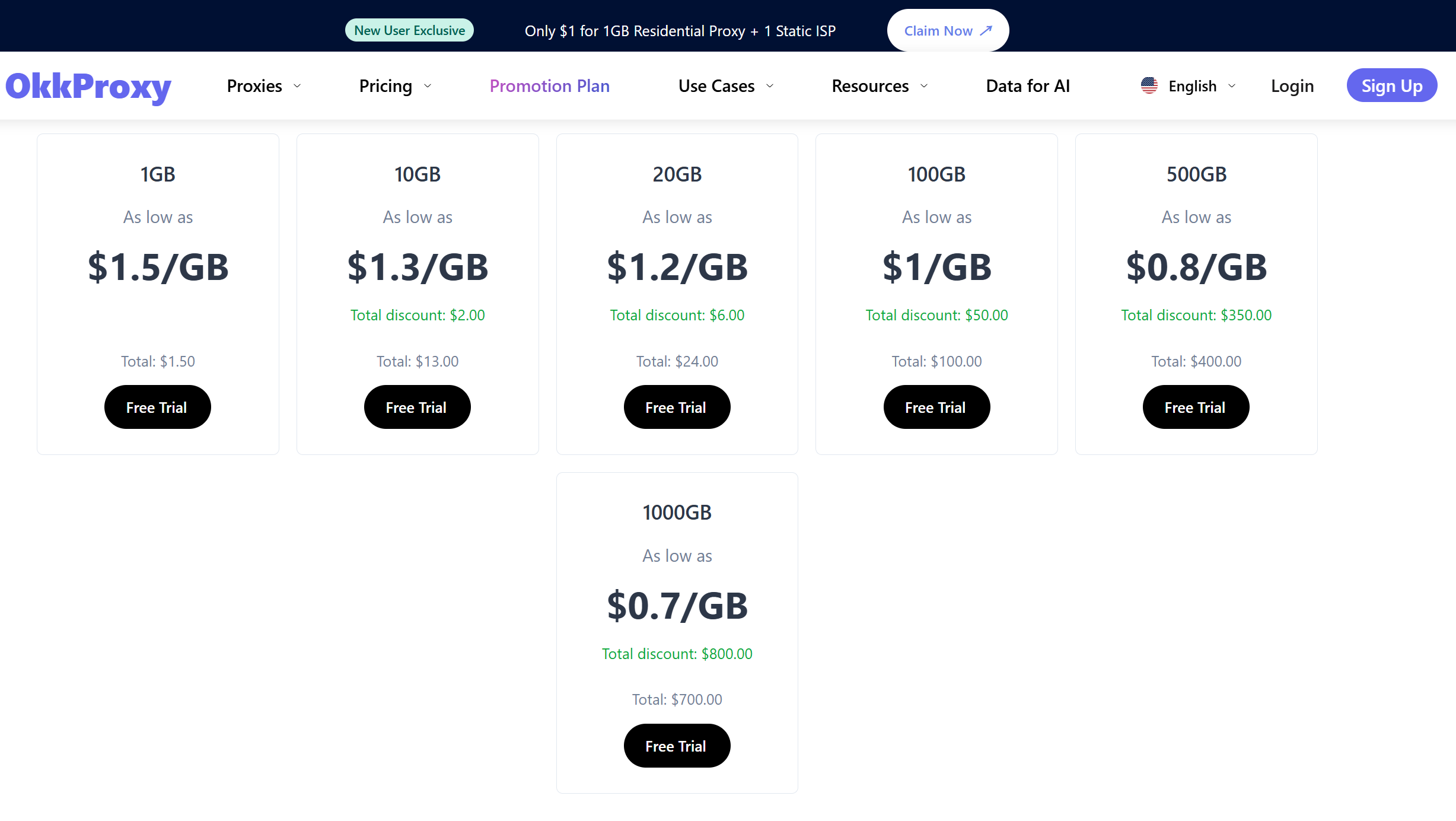The image size is (1456, 821).
Task: Click the US flag language icon
Action: click(x=1149, y=86)
